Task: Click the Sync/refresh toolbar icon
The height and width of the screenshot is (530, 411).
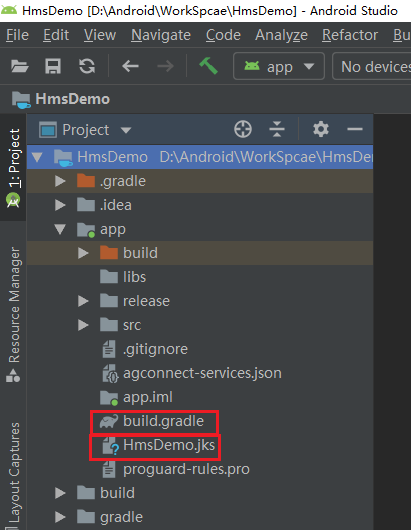Action: coord(87,66)
